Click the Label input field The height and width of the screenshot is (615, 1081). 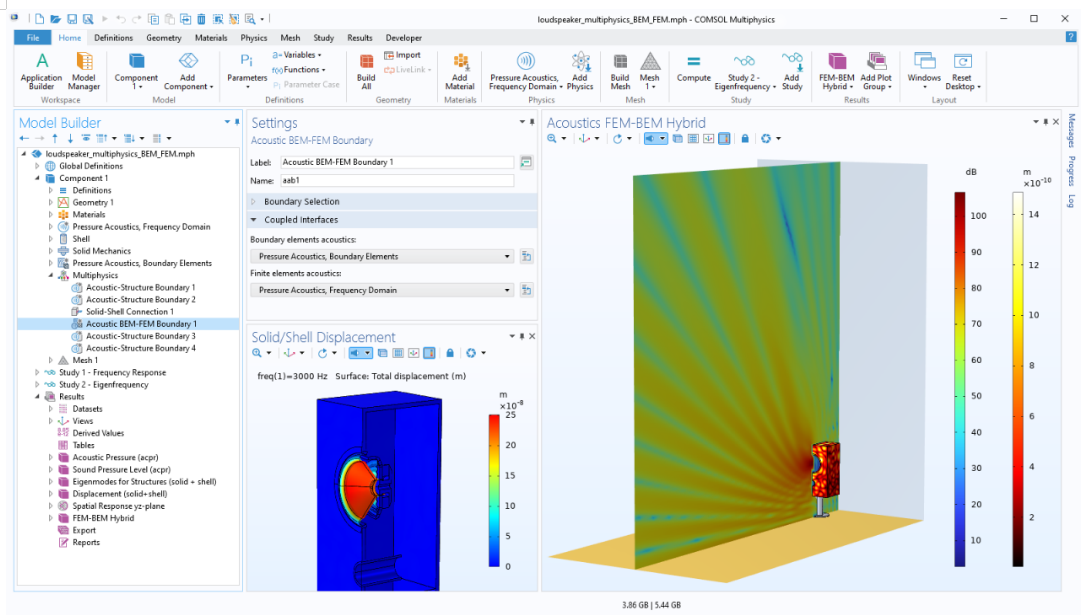click(x=397, y=162)
